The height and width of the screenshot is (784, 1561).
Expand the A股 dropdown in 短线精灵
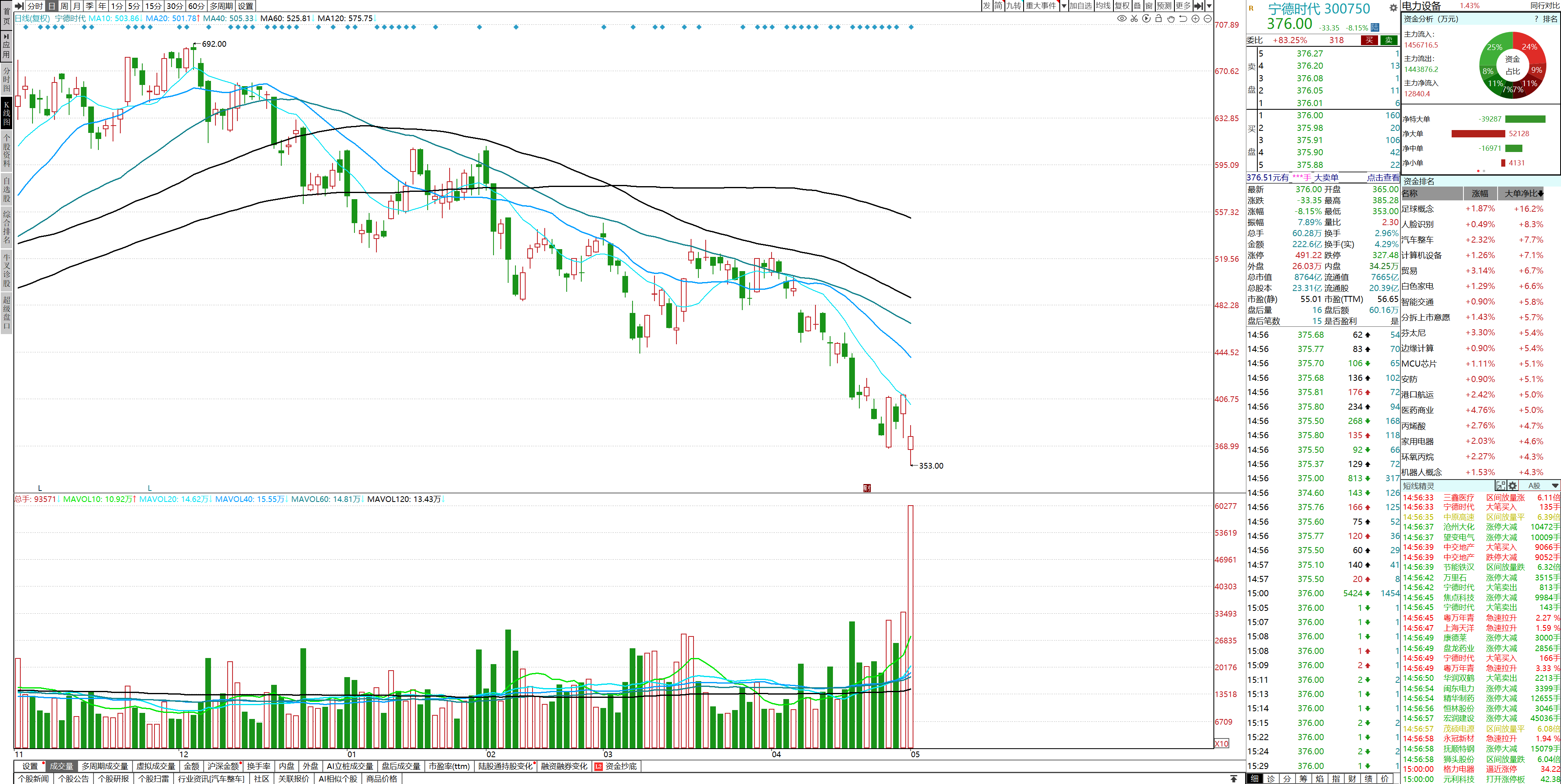[x=1555, y=486]
